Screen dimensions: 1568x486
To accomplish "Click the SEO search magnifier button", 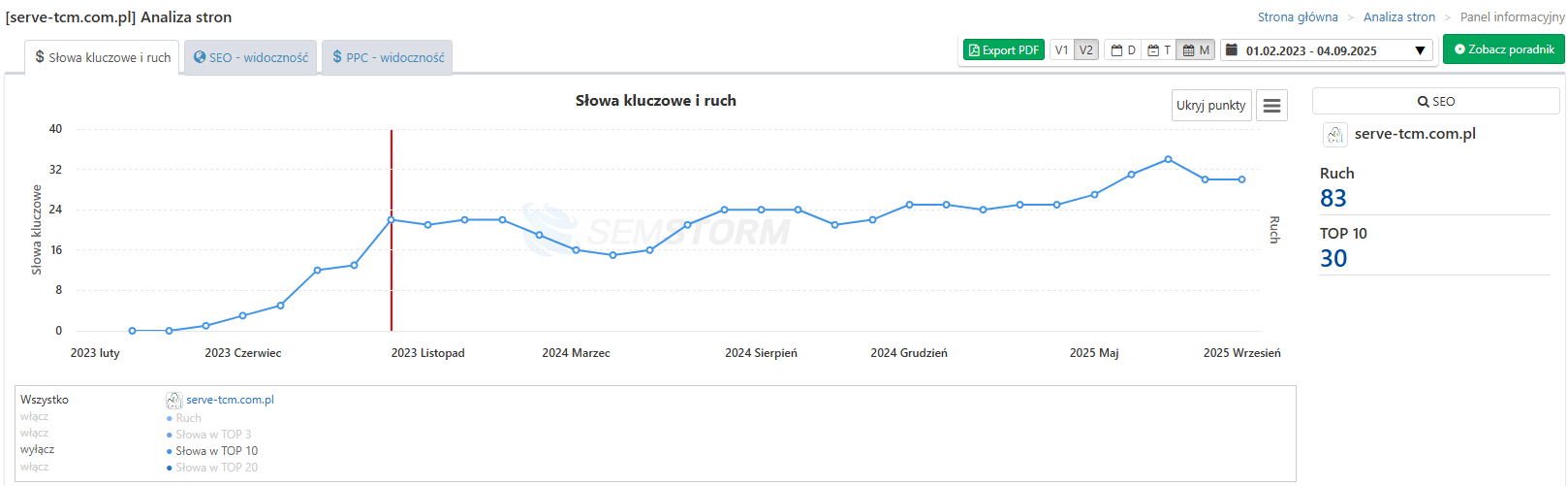I will (x=1435, y=102).
